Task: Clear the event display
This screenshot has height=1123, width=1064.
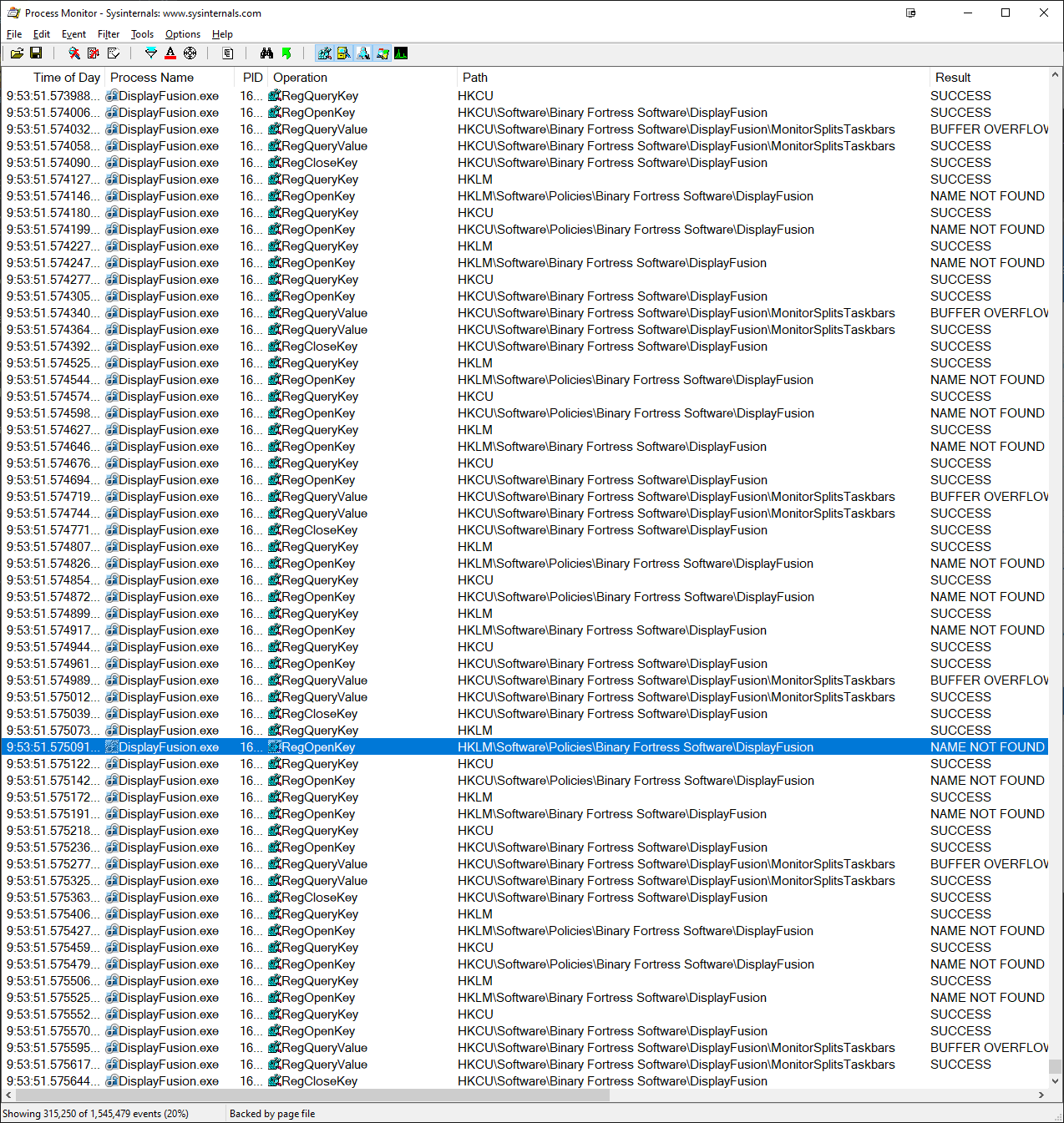Action: coord(114,53)
